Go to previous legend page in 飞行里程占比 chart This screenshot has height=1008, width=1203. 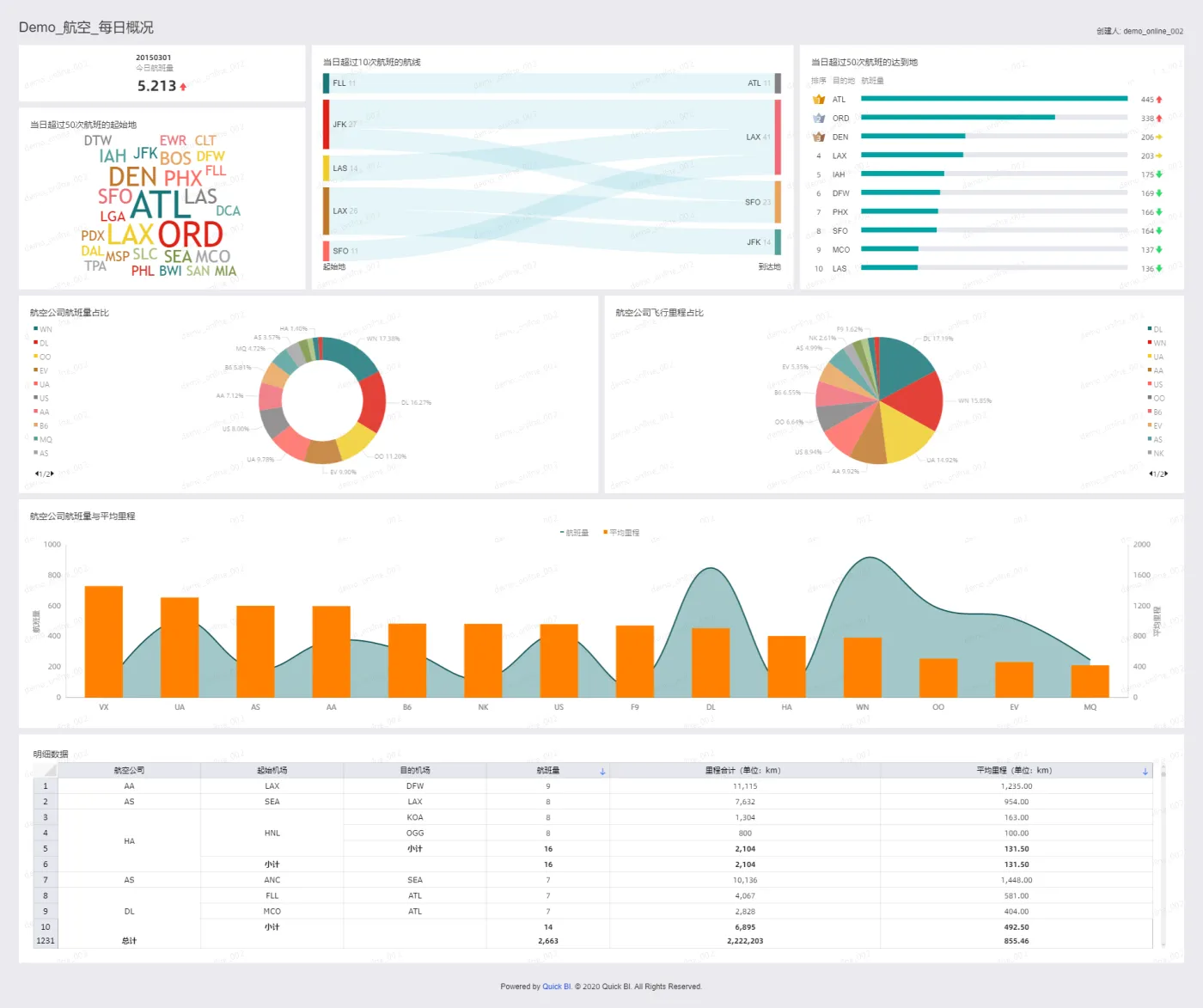pyautogui.click(x=1151, y=473)
